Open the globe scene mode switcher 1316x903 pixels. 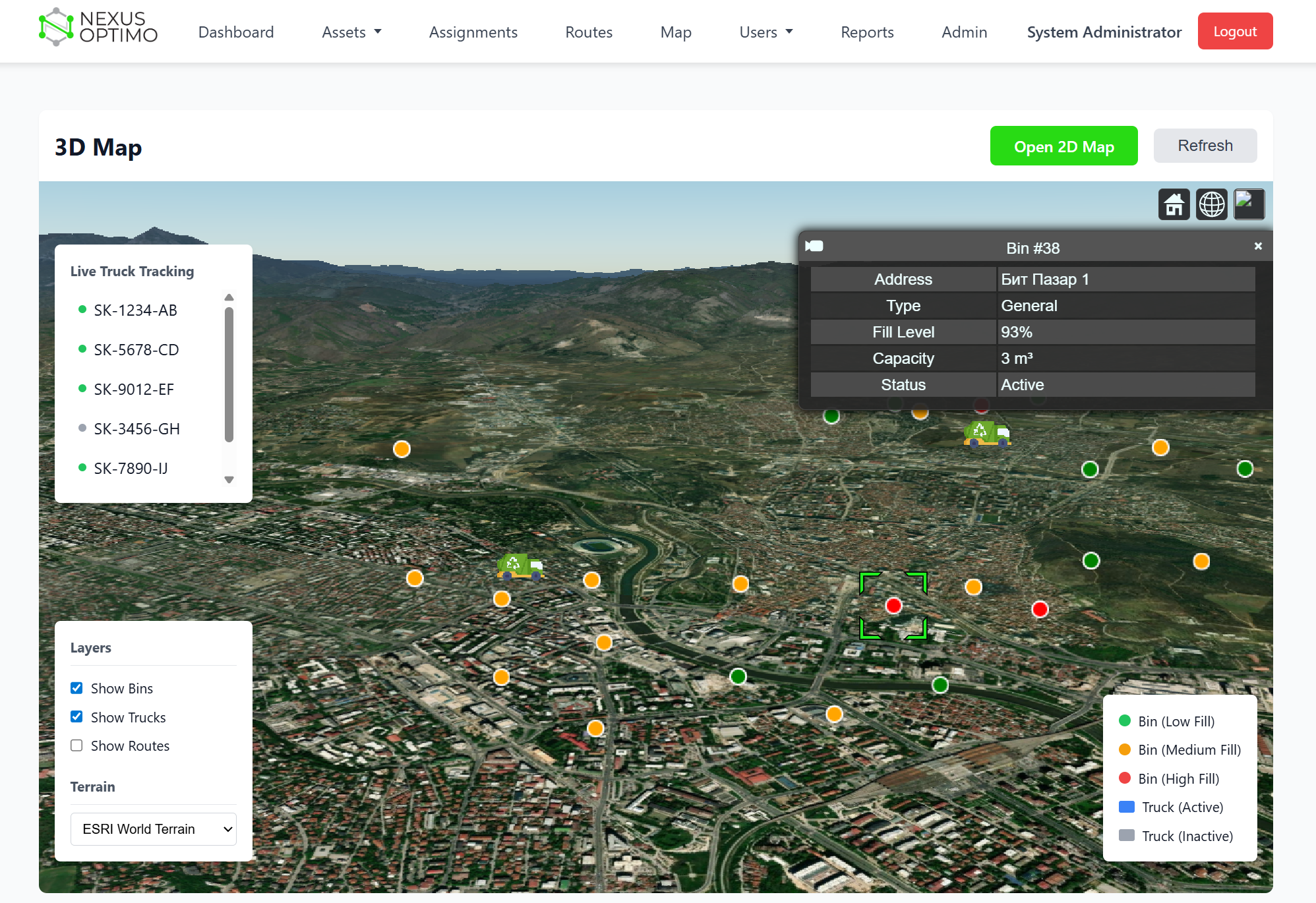[x=1212, y=204]
